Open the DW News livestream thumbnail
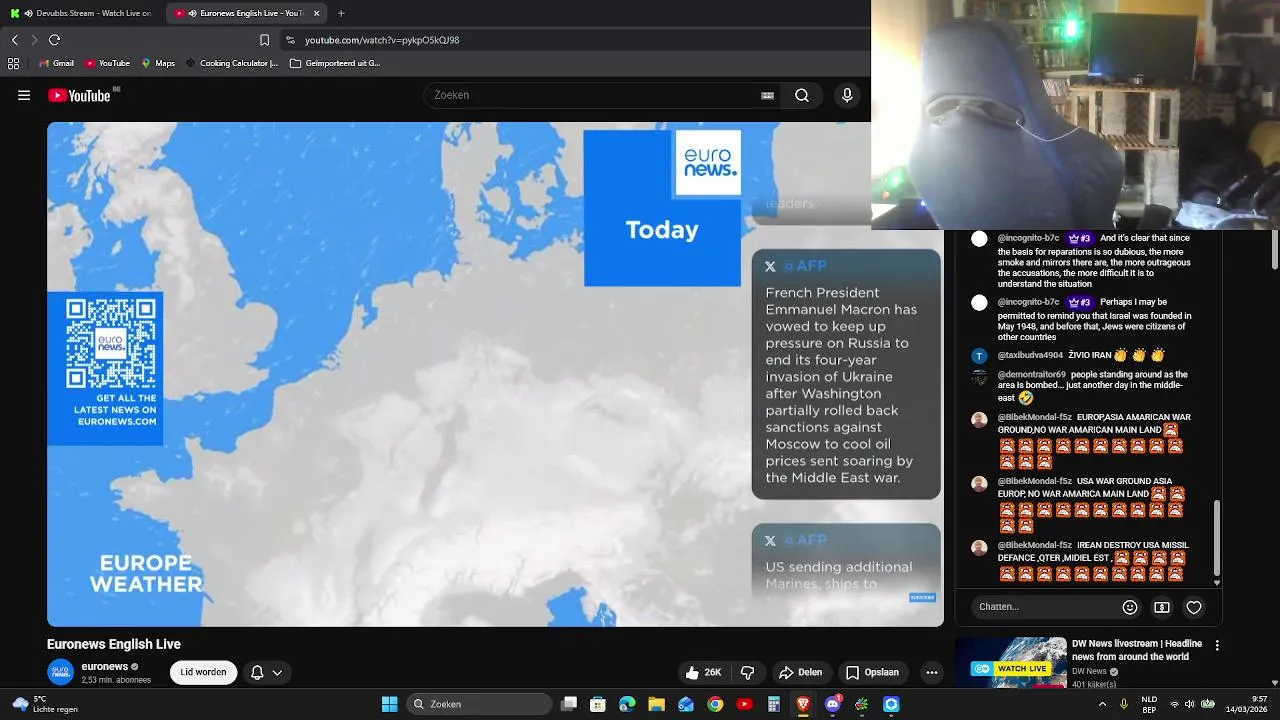Viewport: 1280px width, 720px height. click(x=1011, y=663)
